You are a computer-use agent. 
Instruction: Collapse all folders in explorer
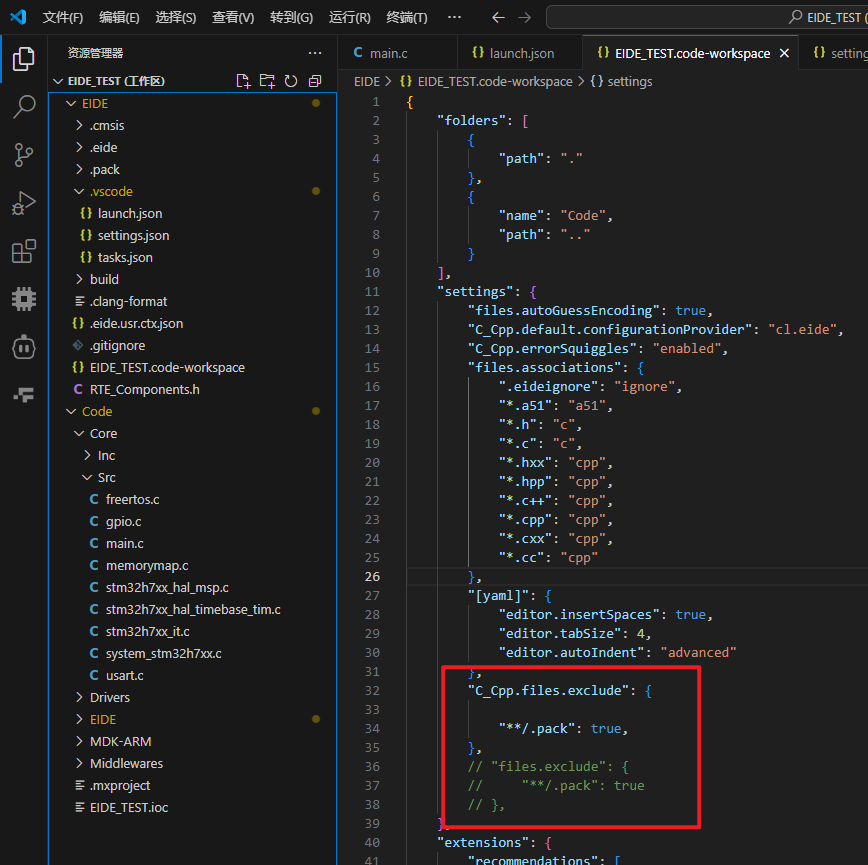315,81
